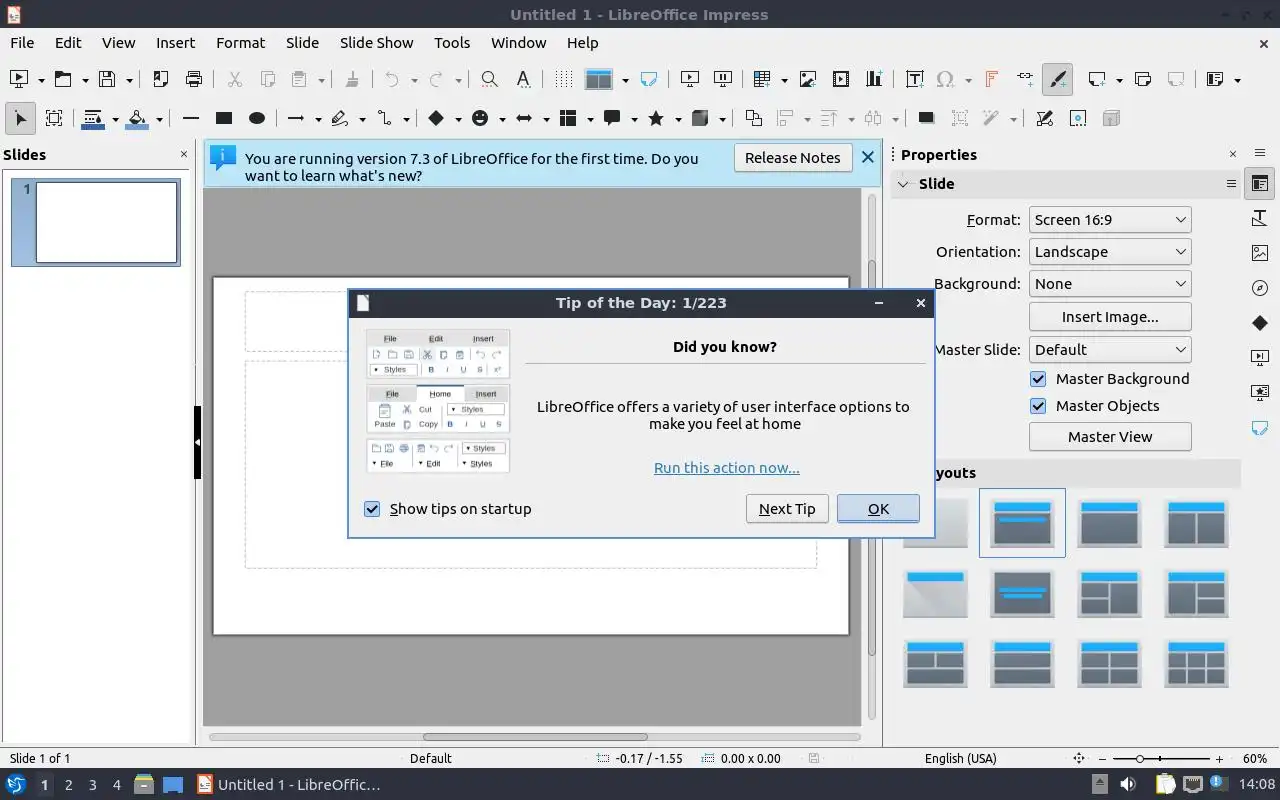The image size is (1280, 800).
Task: Click the OK button in Tip dialog
Action: click(878, 509)
